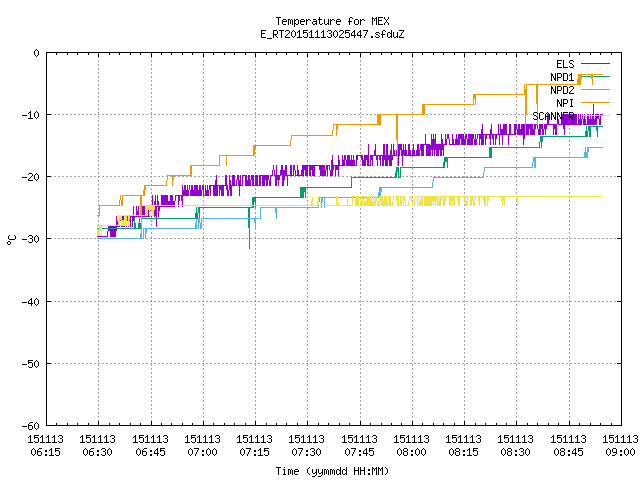Viewport: 640px width, 480px height.
Task: Click the x-axis label 'Time (yymmdd HH:MM)'
Action: coord(332,471)
